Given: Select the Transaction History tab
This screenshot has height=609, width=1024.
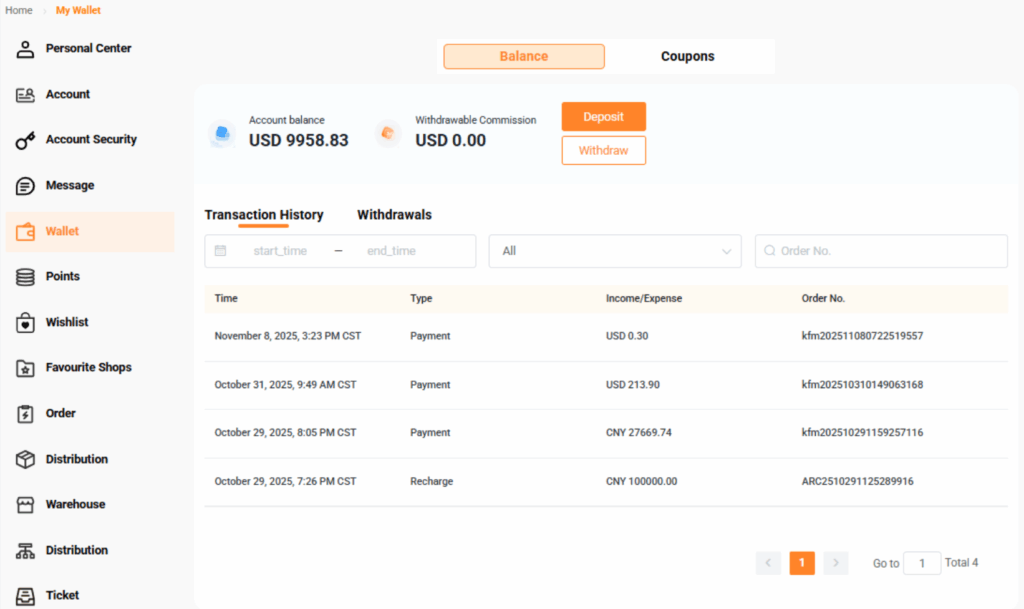Looking at the screenshot, I should tap(264, 215).
